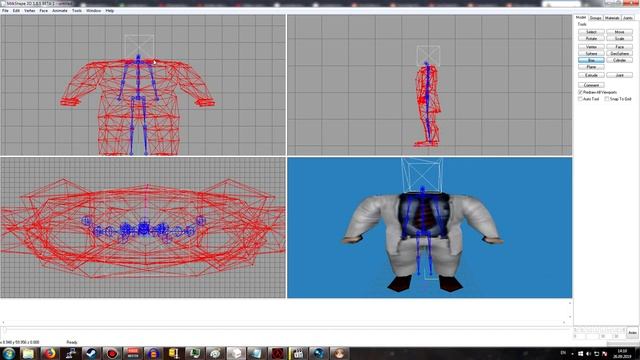Image resolution: width=640 pixels, height=360 pixels.
Task: Click the Comment button
Action: coord(591,85)
